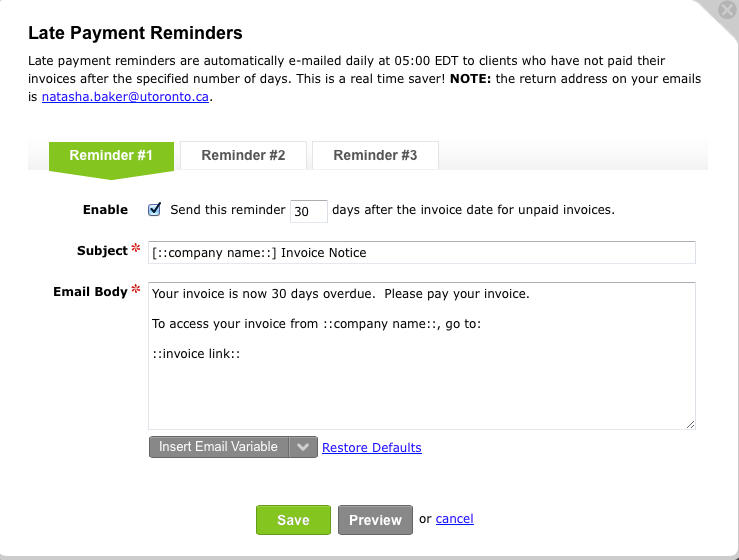Focus the days number field showing 30
The height and width of the screenshot is (560, 739).
[309, 211]
